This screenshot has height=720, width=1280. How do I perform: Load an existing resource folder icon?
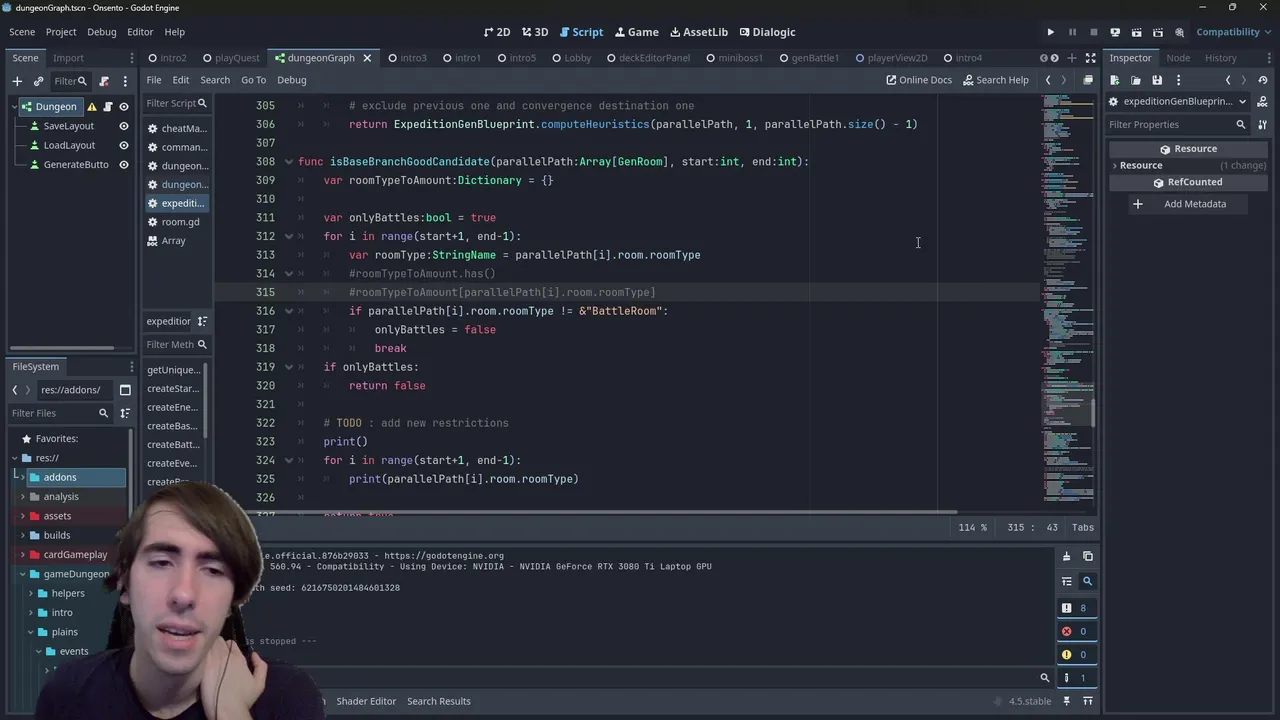pyautogui.click(x=1136, y=80)
